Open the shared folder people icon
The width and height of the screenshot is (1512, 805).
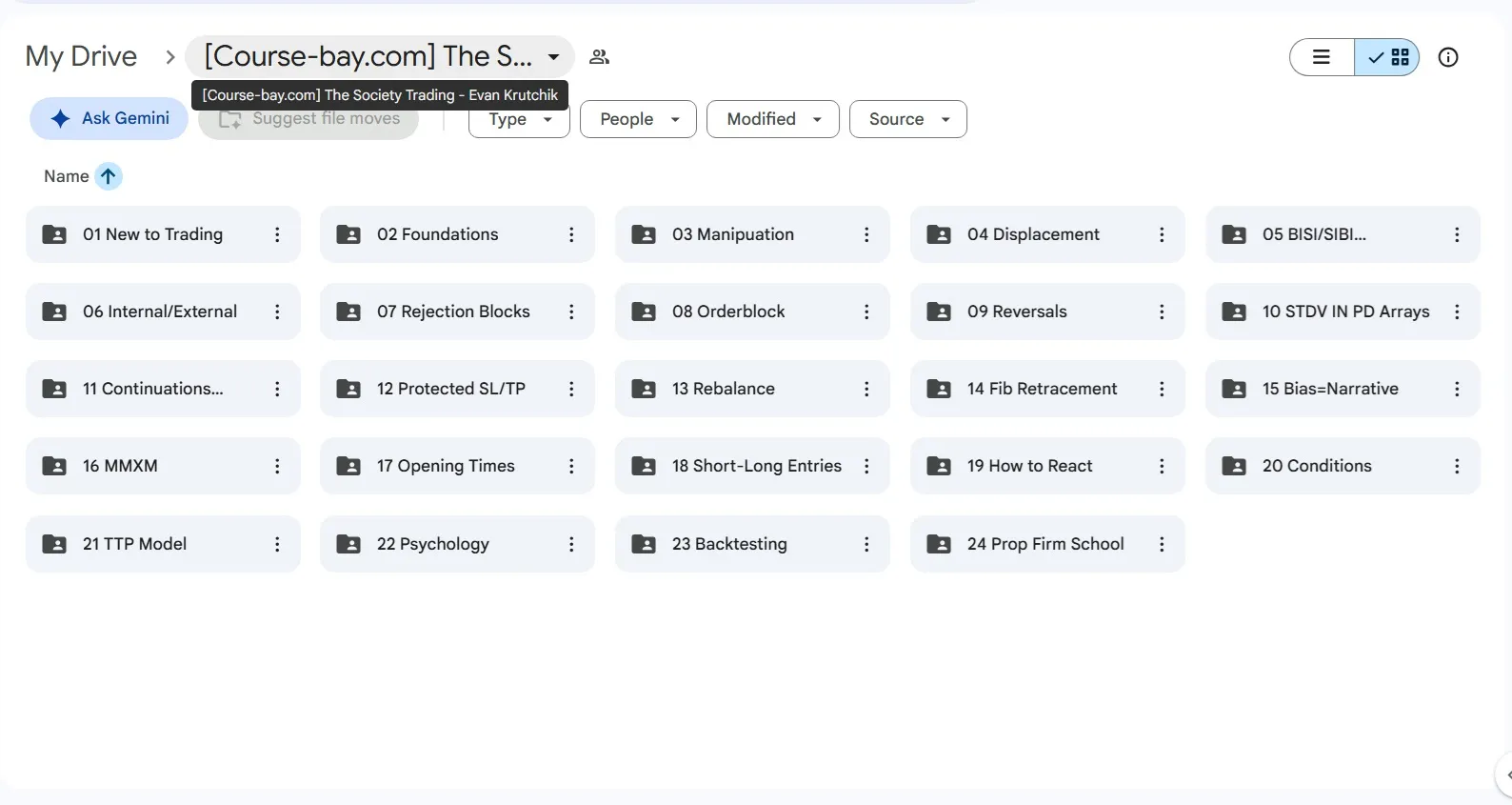click(x=599, y=57)
